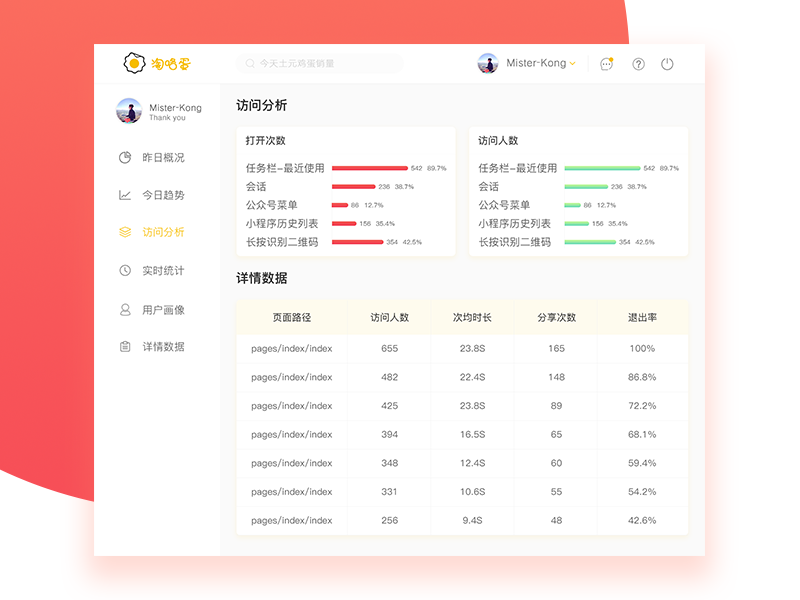Click the sidebar Mister-Kong avatar
Screen dimensions: 800x600
[129, 111]
